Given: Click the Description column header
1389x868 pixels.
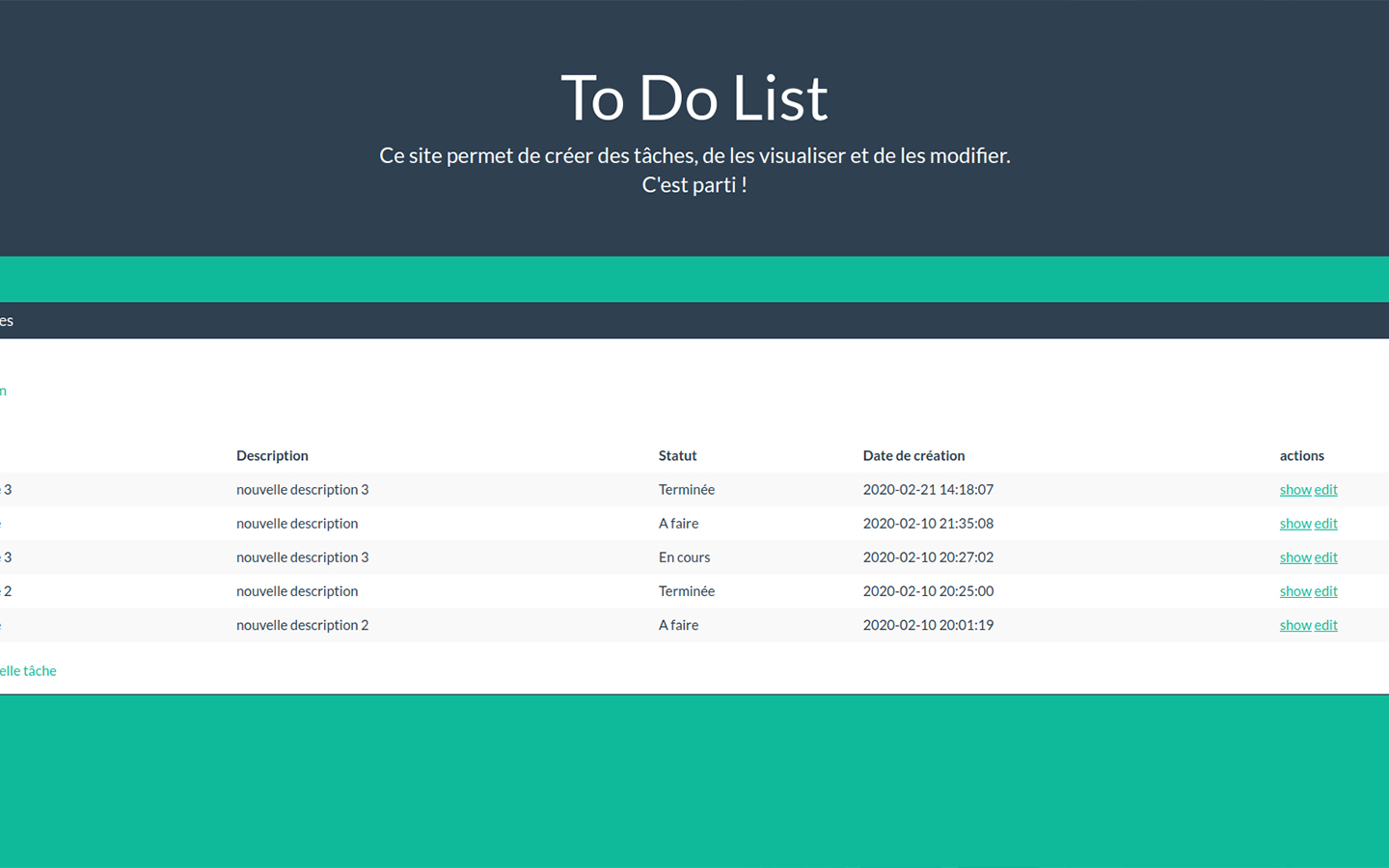Looking at the screenshot, I should (272, 455).
